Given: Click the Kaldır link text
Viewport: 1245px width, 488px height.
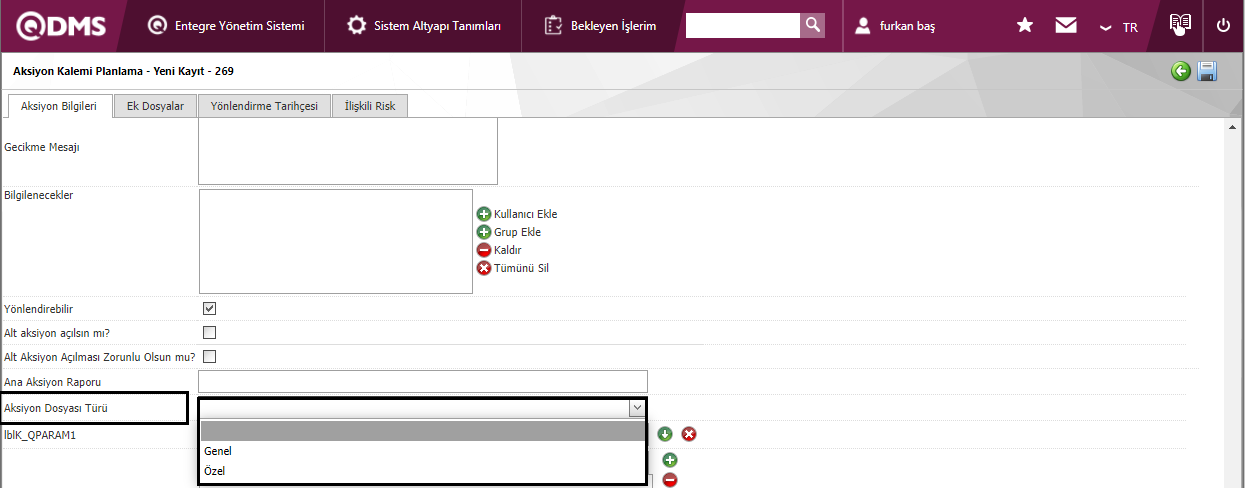Looking at the screenshot, I should tap(508, 250).
